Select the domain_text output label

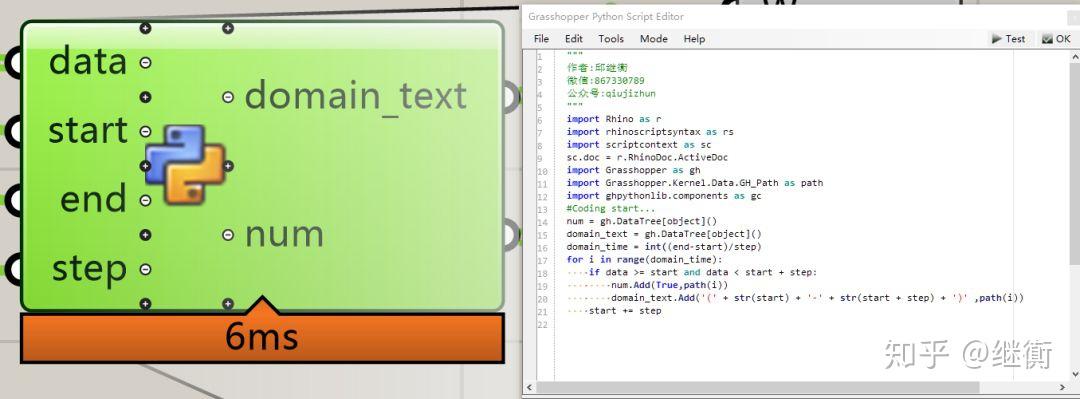click(356, 96)
